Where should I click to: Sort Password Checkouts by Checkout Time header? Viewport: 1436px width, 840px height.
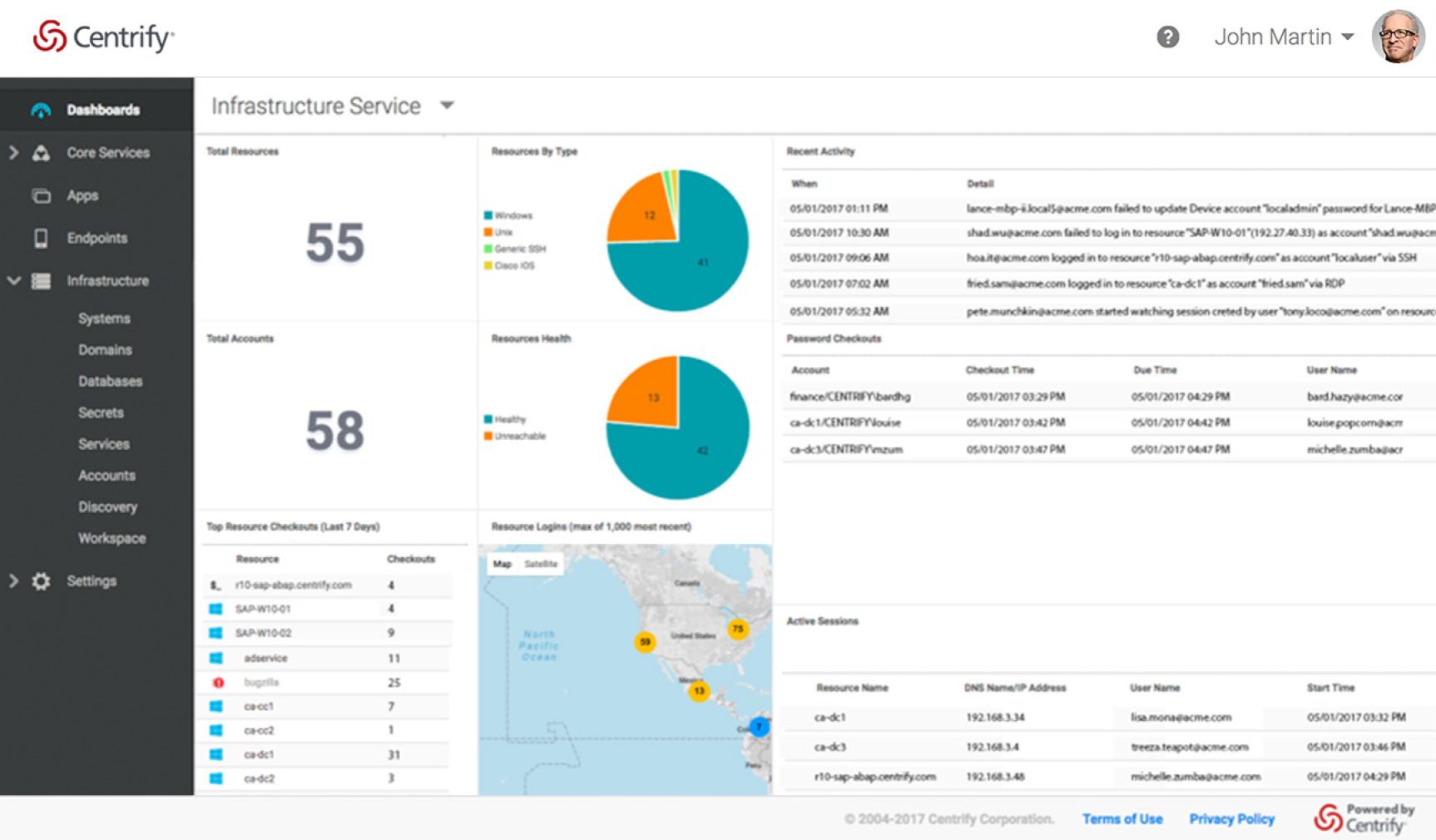tap(999, 370)
